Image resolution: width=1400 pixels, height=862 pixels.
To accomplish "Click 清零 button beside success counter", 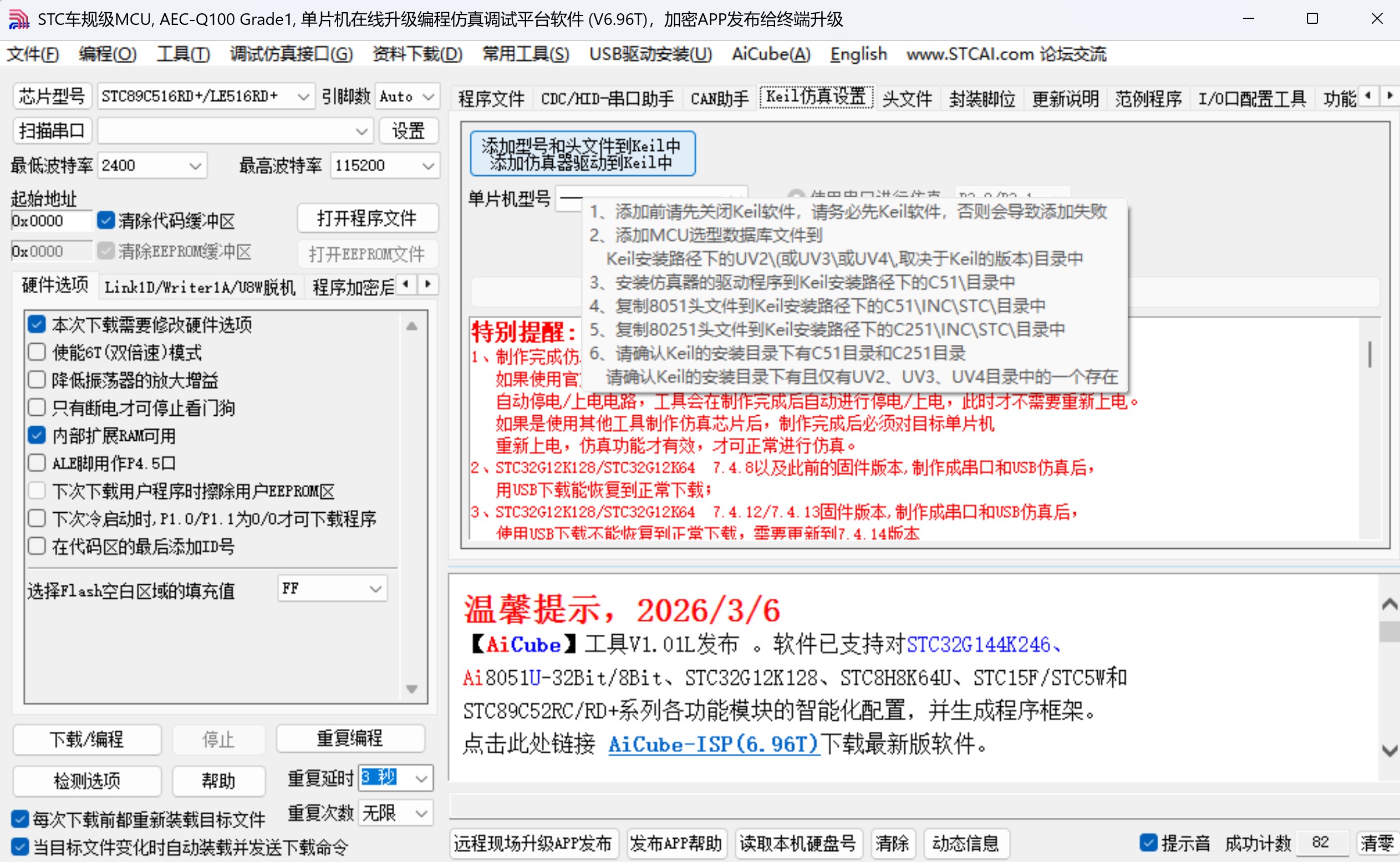I will (x=1377, y=843).
